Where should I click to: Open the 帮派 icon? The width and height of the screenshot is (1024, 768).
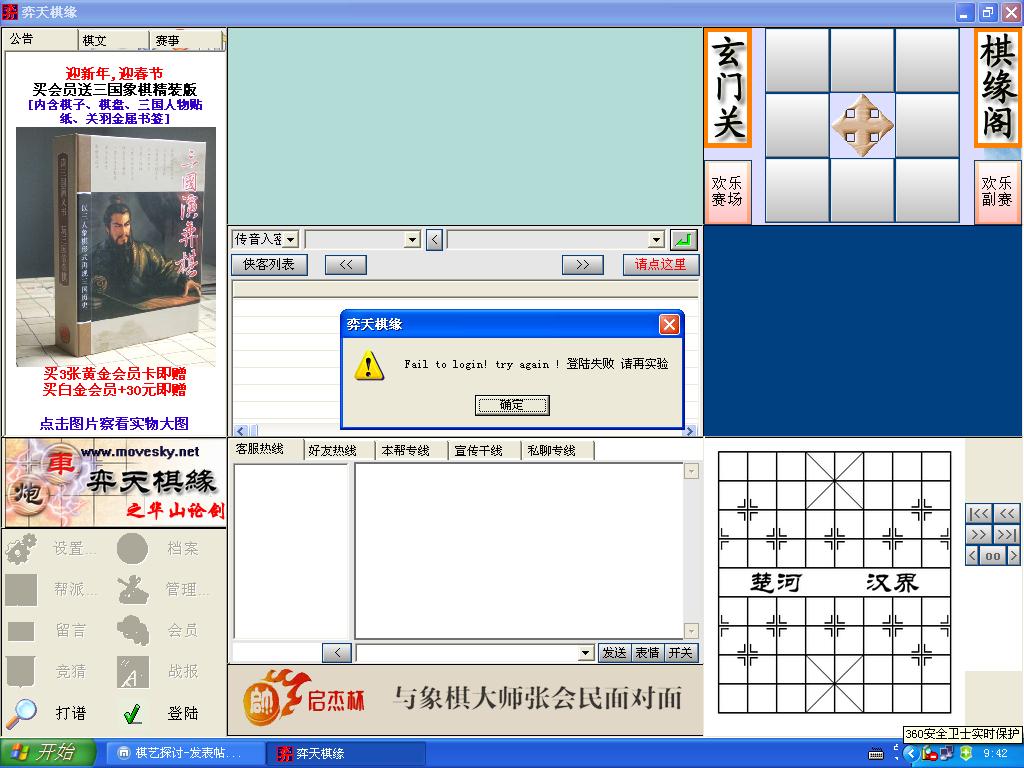point(22,590)
